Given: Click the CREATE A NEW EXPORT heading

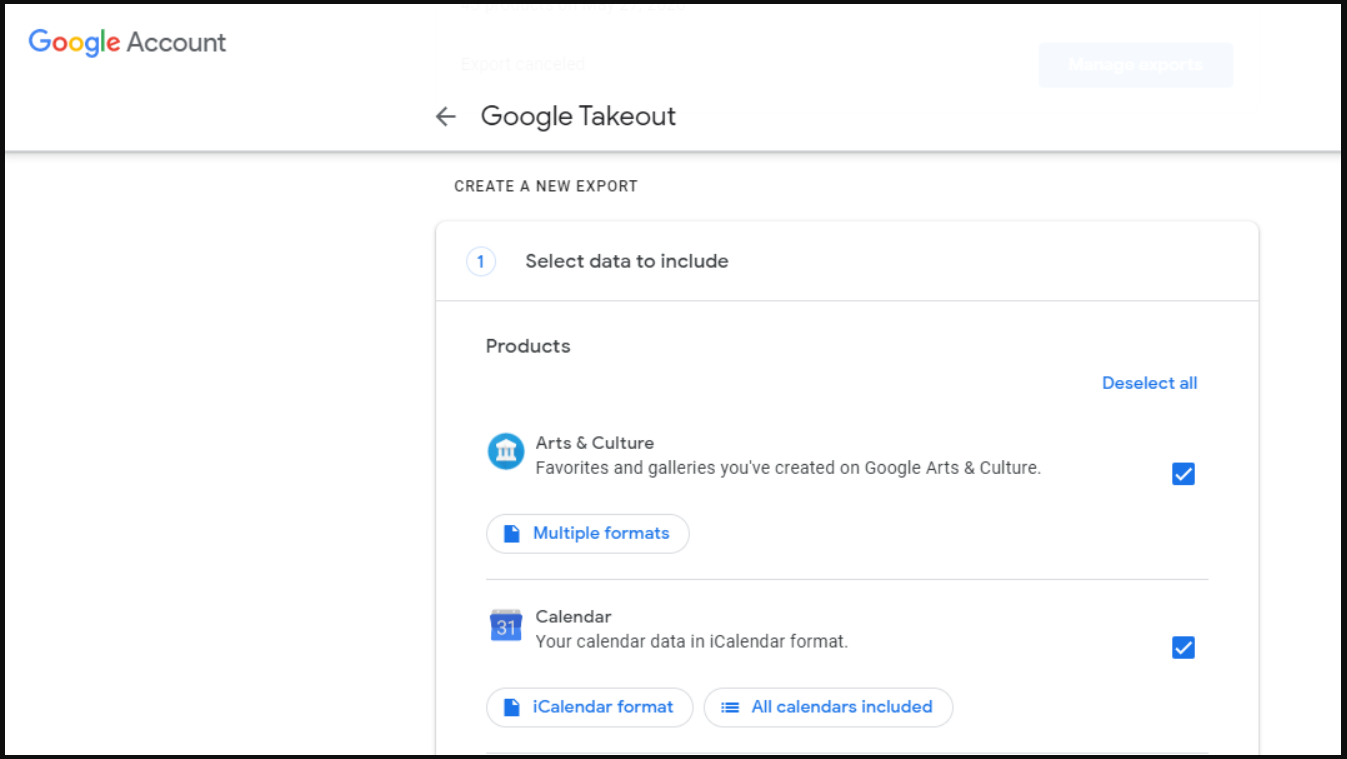Looking at the screenshot, I should (546, 186).
